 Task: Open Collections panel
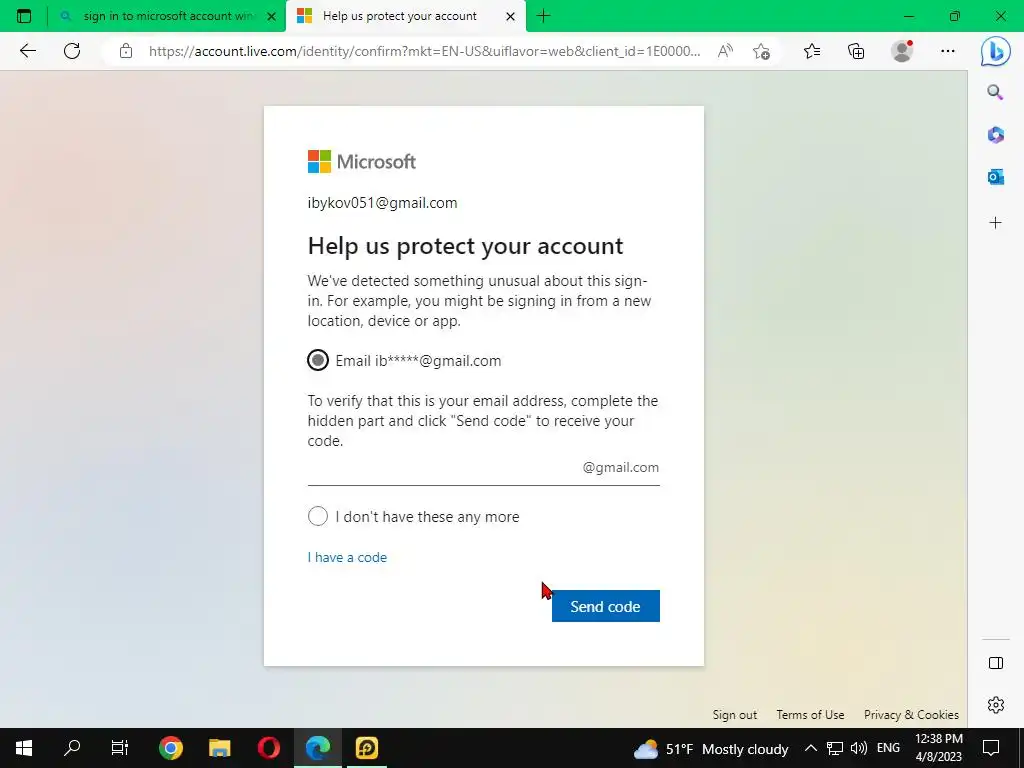[856, 51]
